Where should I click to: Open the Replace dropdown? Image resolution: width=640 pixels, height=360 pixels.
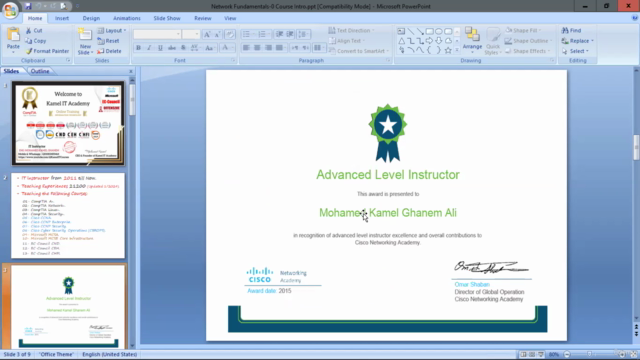point(577,41)
